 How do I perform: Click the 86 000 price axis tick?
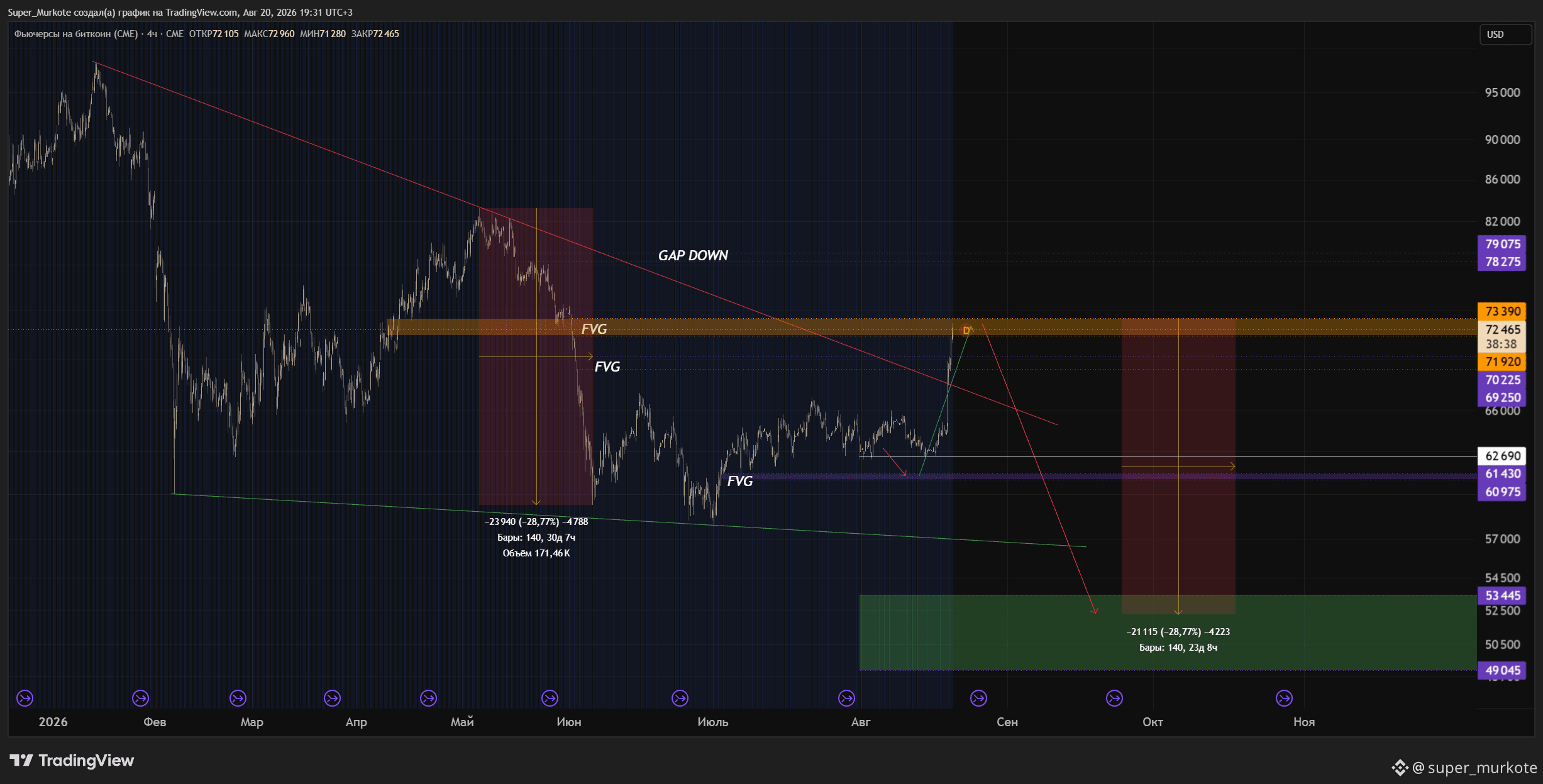(1502, 179)
